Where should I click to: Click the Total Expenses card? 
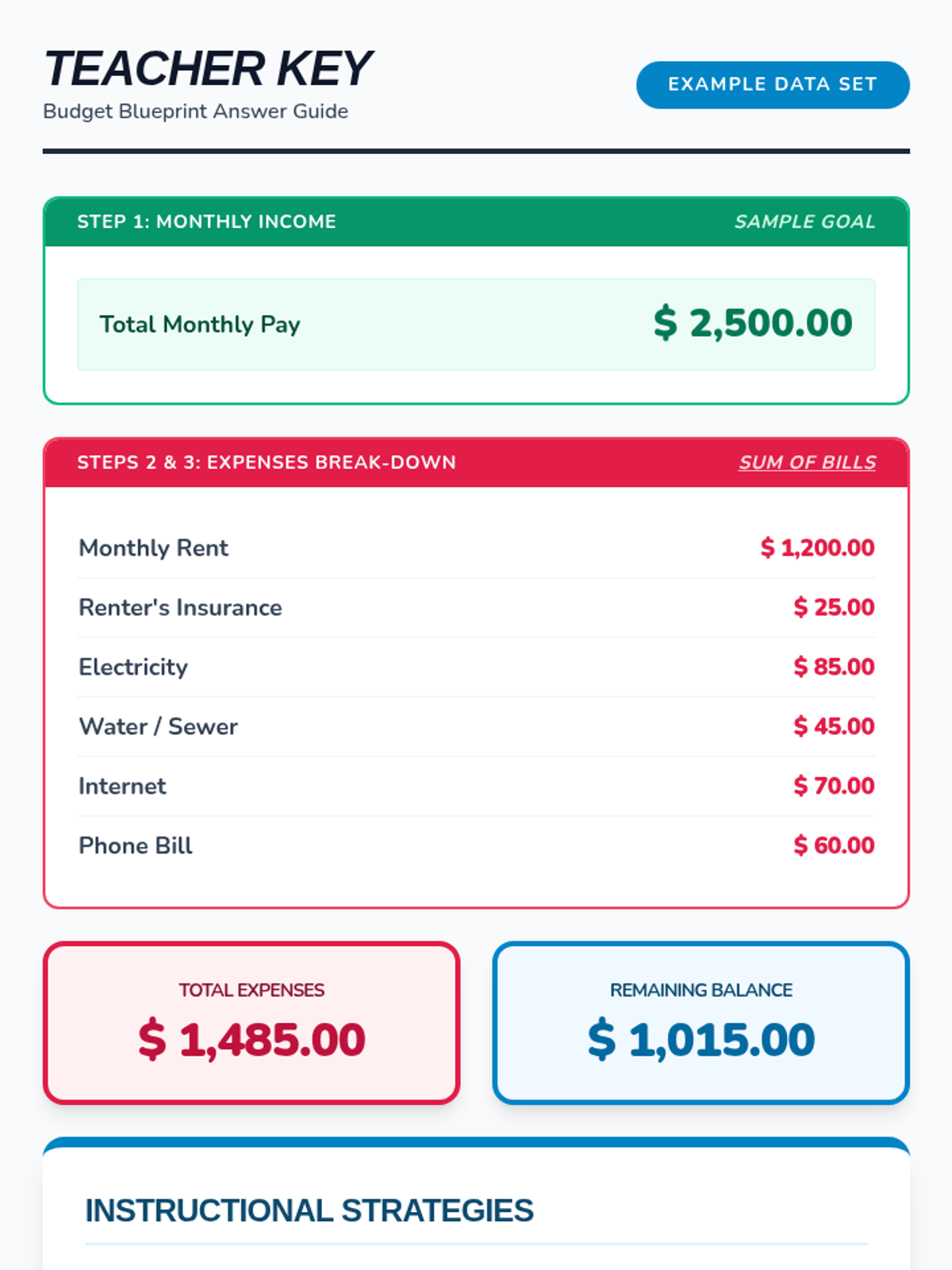251,1022
